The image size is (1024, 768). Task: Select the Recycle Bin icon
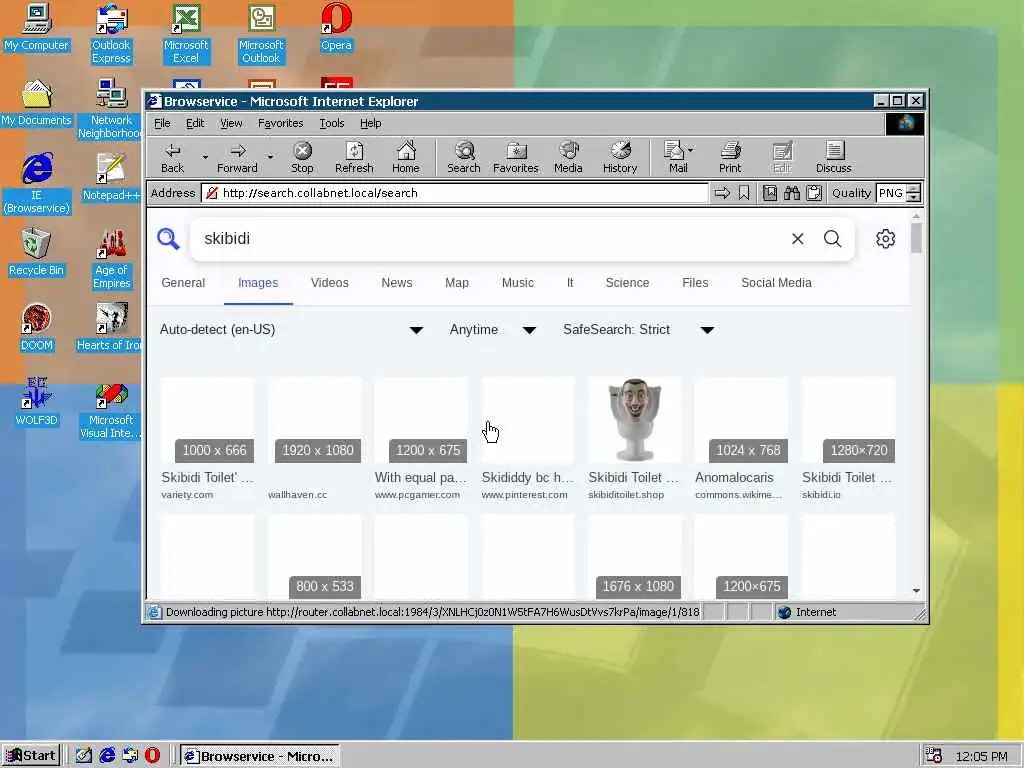pyautogui.click(x=37, y=252)
